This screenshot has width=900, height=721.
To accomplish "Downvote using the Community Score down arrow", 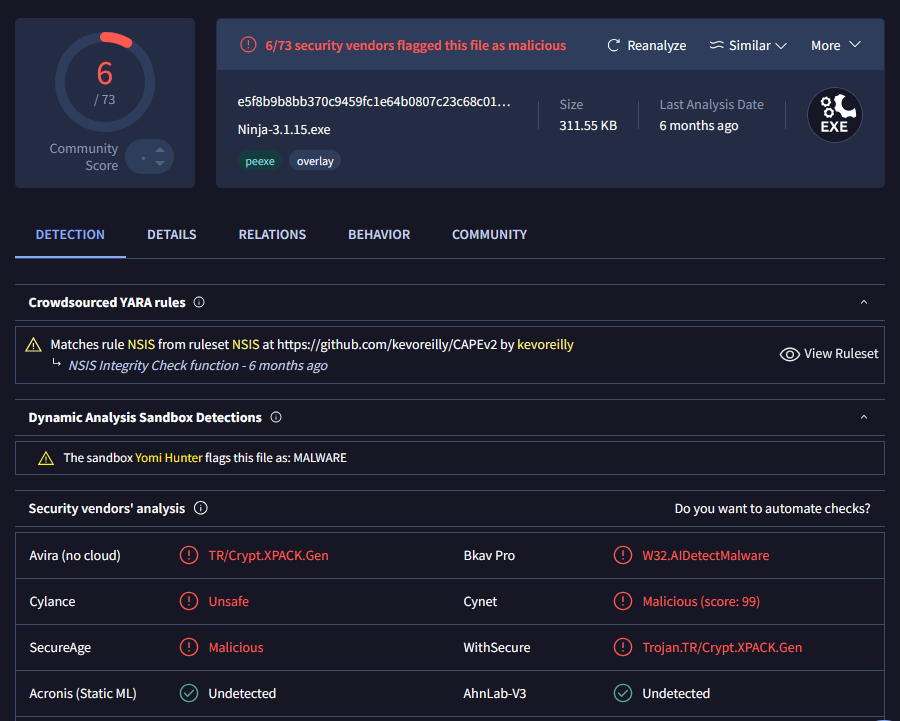I will click(x=160, y=164).
